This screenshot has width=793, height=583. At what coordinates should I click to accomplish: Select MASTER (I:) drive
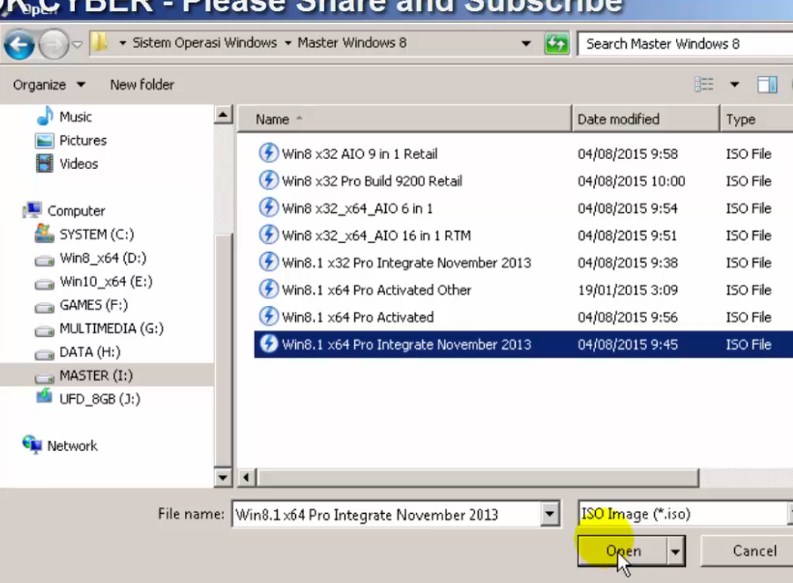(x=107, y=375)
